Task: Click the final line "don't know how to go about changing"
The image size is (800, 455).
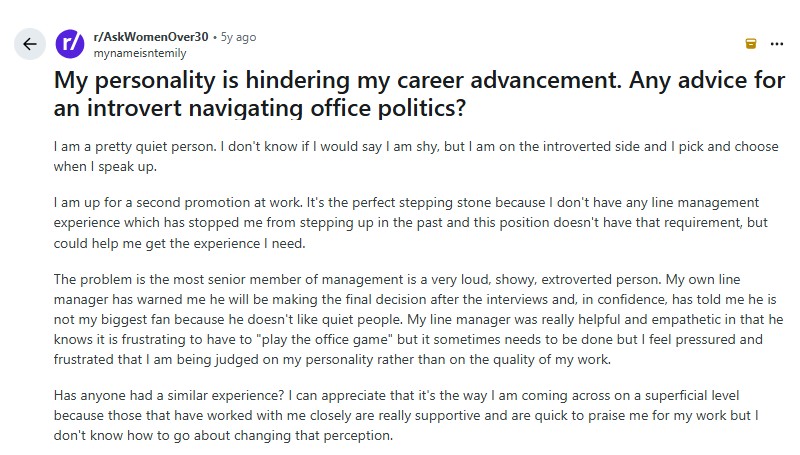Action: [x=223, y=436]
